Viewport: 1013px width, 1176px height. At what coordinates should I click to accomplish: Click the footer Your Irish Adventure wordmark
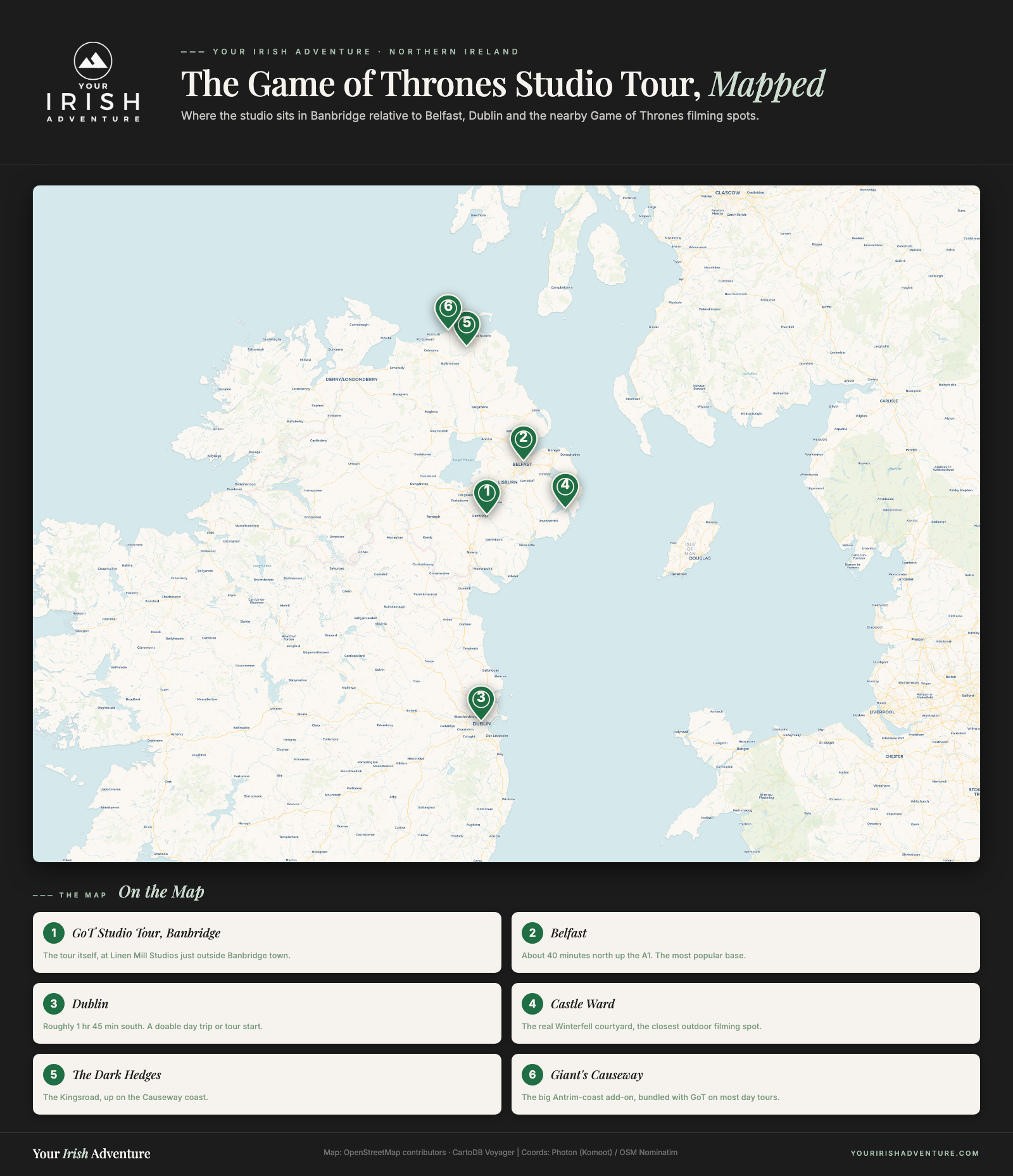(x=92, y=1153)
